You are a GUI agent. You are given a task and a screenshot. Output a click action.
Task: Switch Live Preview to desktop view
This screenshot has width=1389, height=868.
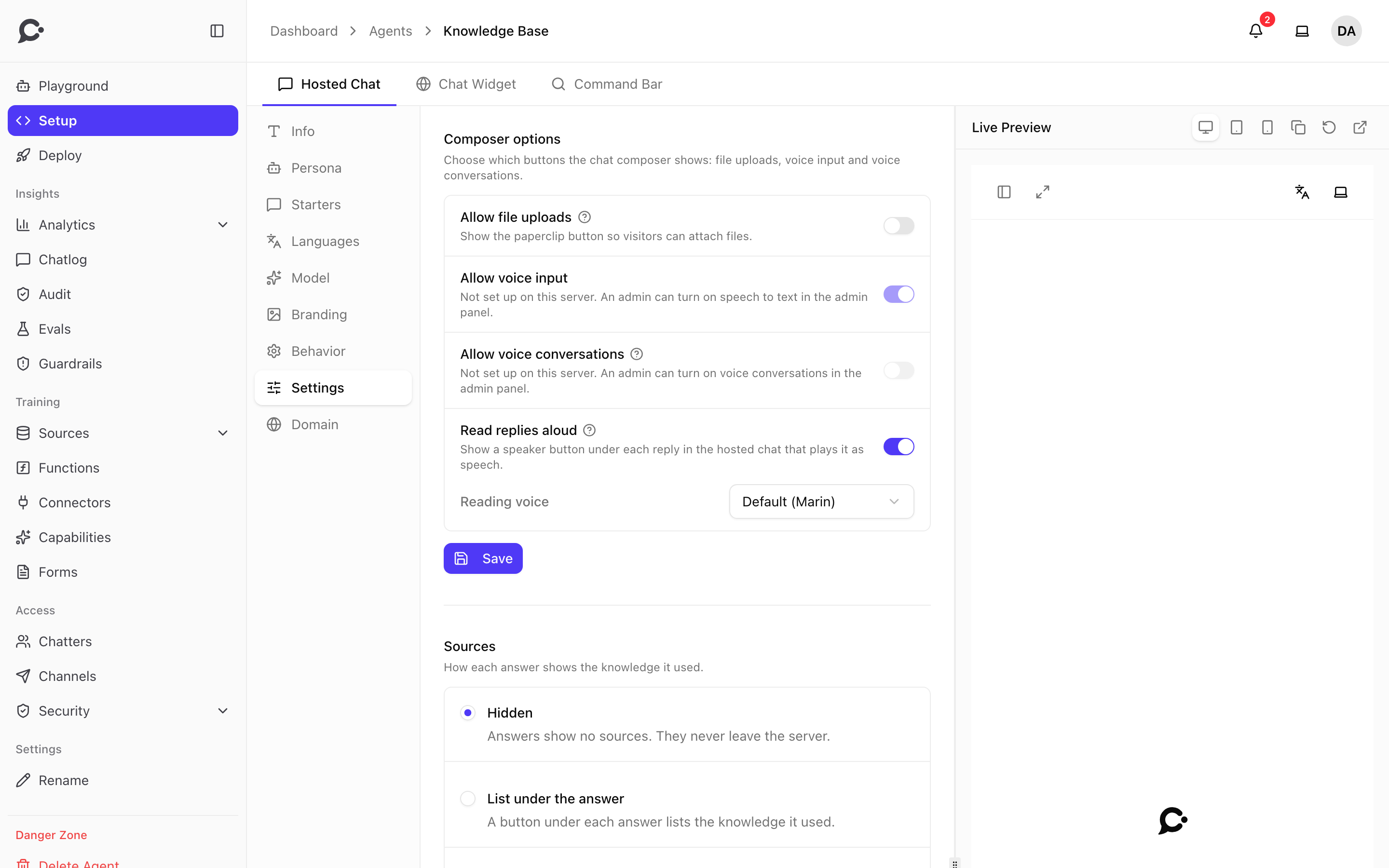(1205, 127)
